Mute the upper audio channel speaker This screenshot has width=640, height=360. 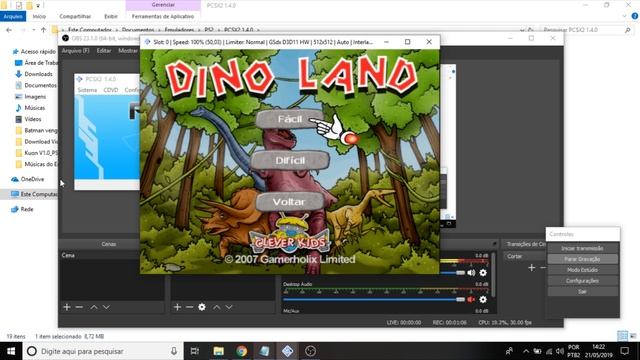click(471, 273)
